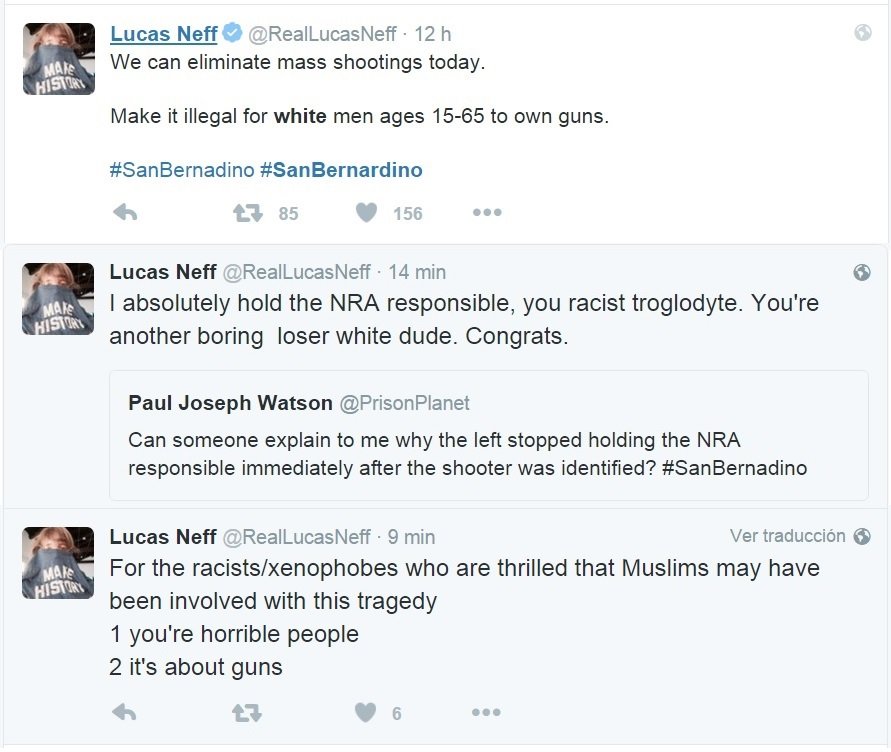
Task: Reply to the first tweet about mass shootings
Action: [125, 212]
